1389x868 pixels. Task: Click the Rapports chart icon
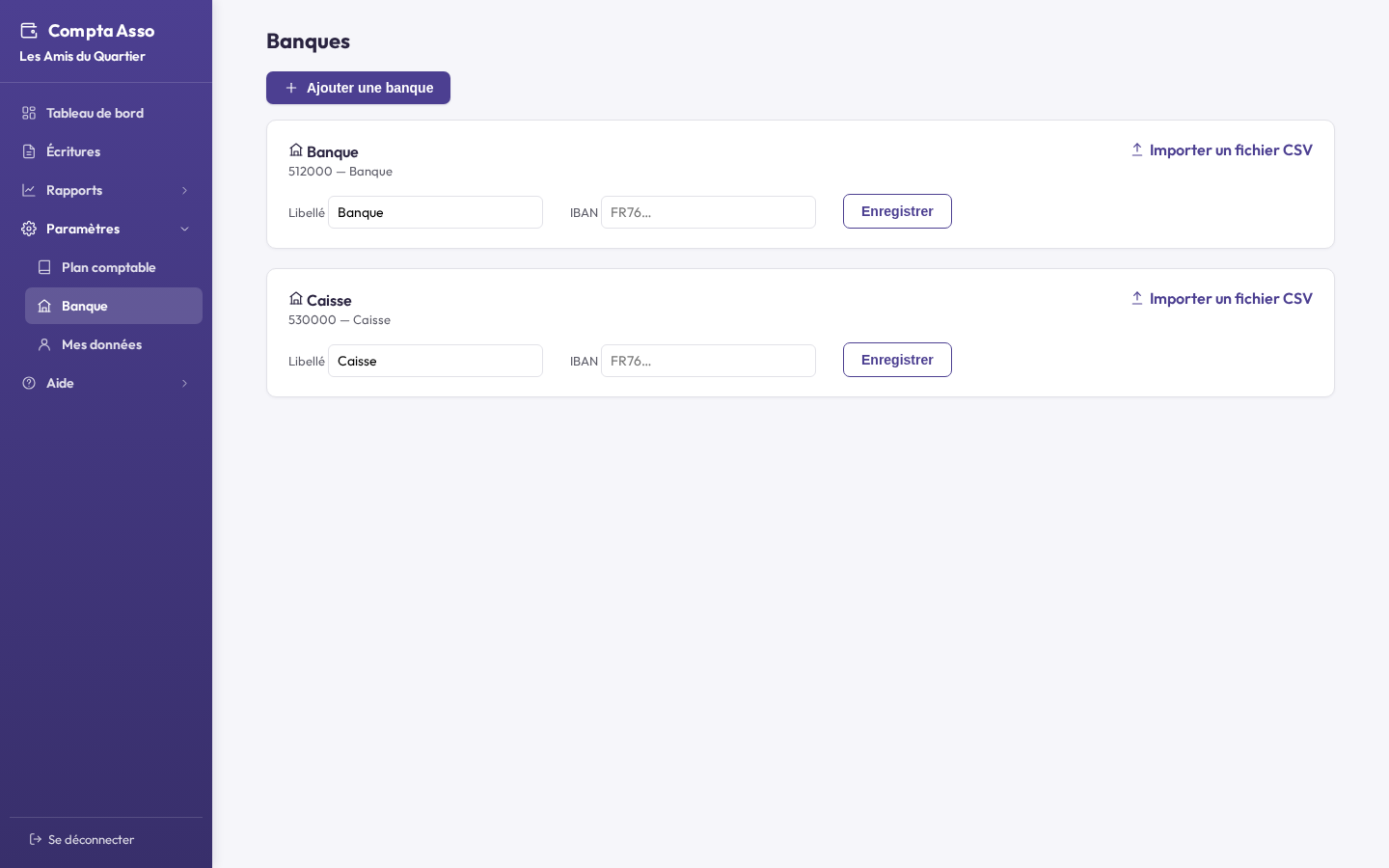click(x=29, y=190)
